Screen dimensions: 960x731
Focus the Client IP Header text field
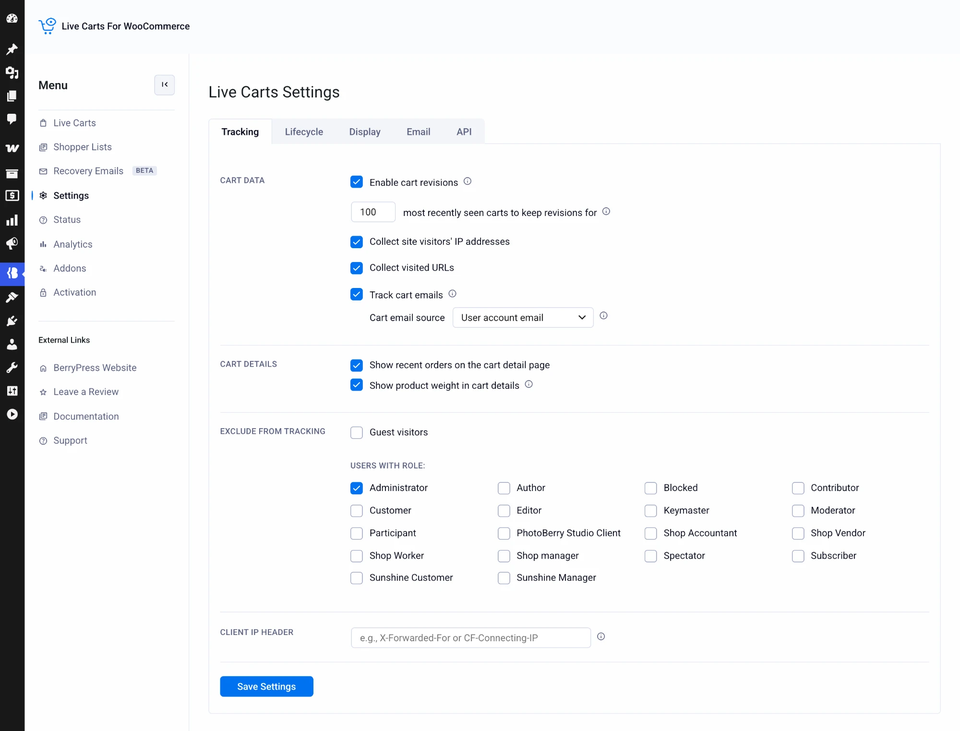coord(470,637)
